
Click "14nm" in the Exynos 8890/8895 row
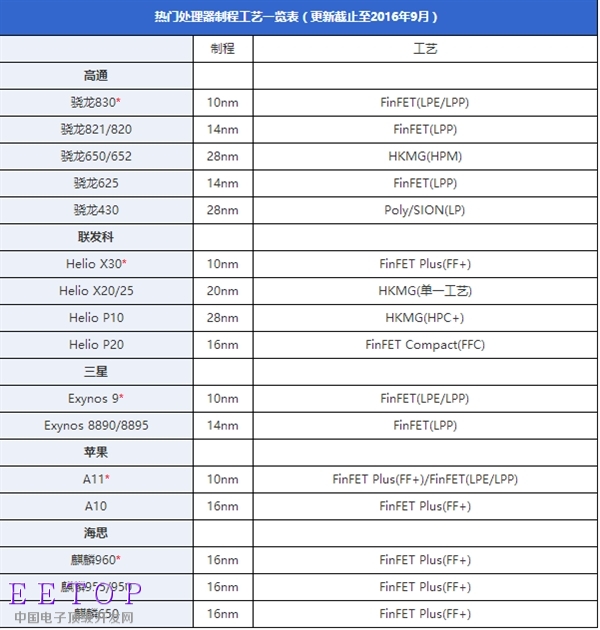coord(223,425)
